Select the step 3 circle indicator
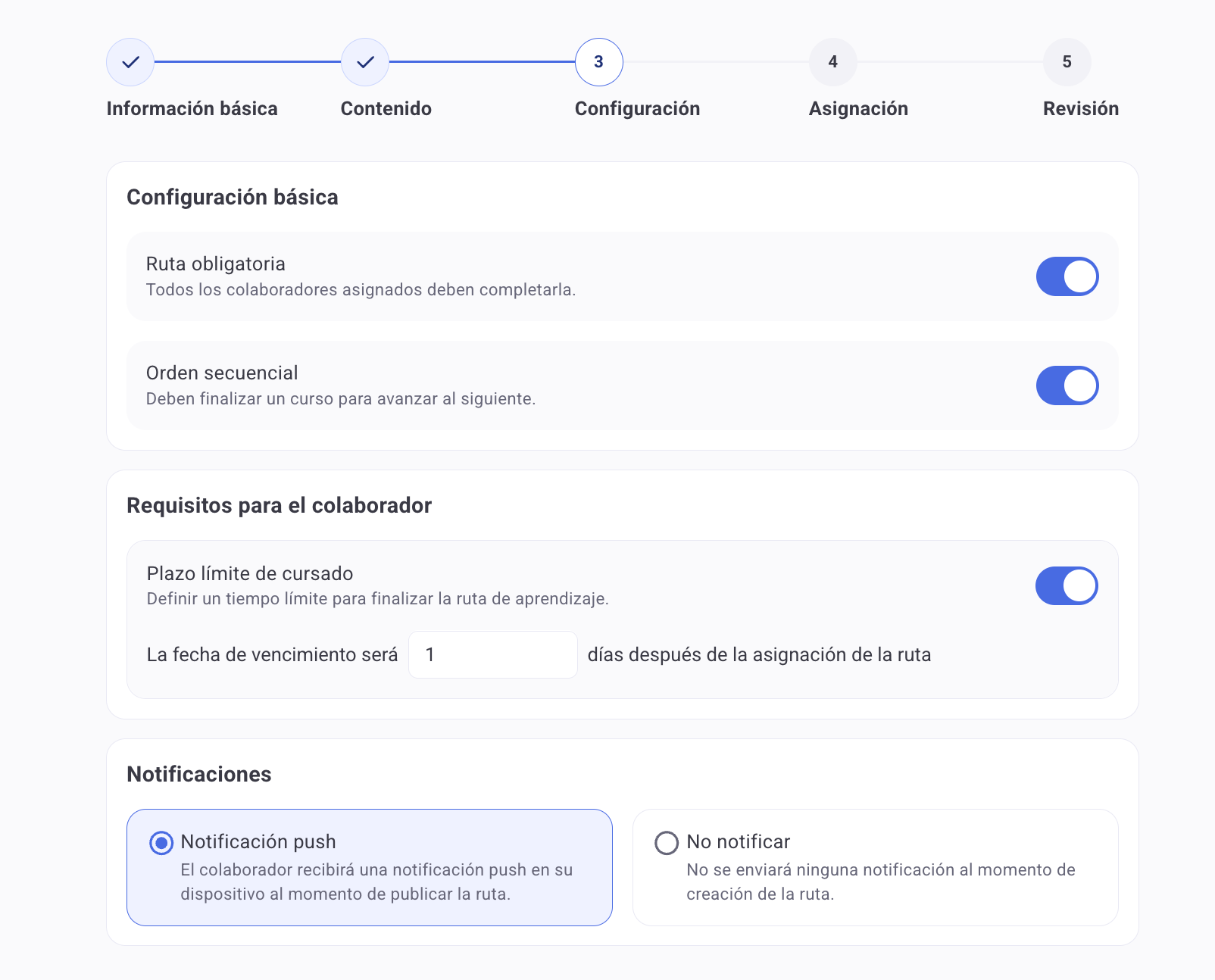The height and width of the screenshot is (980, 1215). (x=598, y=62)
